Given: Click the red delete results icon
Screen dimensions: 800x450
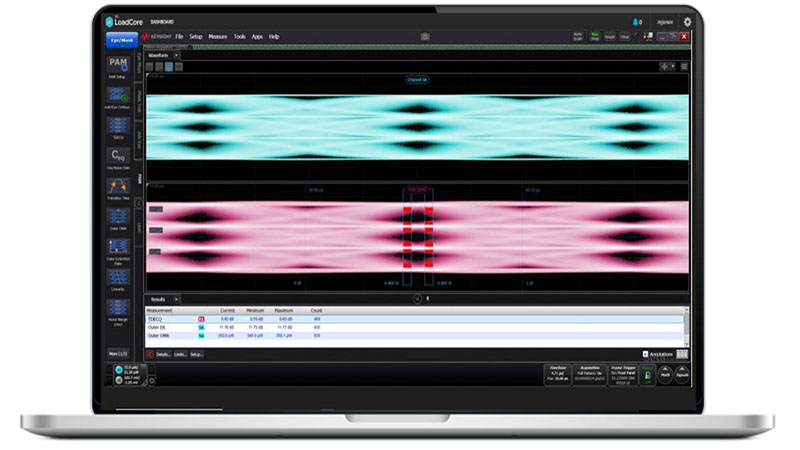Looking at the screenshot, I should [x=149, y=354].
